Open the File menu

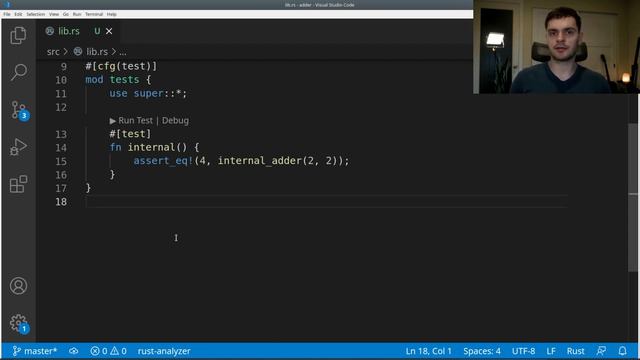point(7,14)
